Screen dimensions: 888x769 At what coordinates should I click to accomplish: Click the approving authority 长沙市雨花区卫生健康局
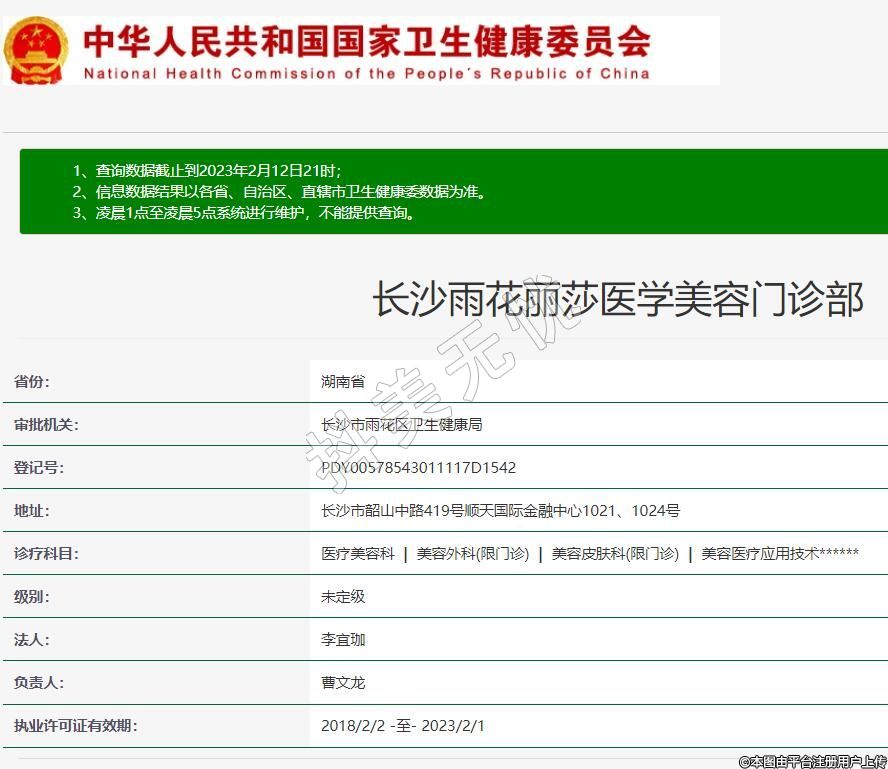click(x=402, y=424)
